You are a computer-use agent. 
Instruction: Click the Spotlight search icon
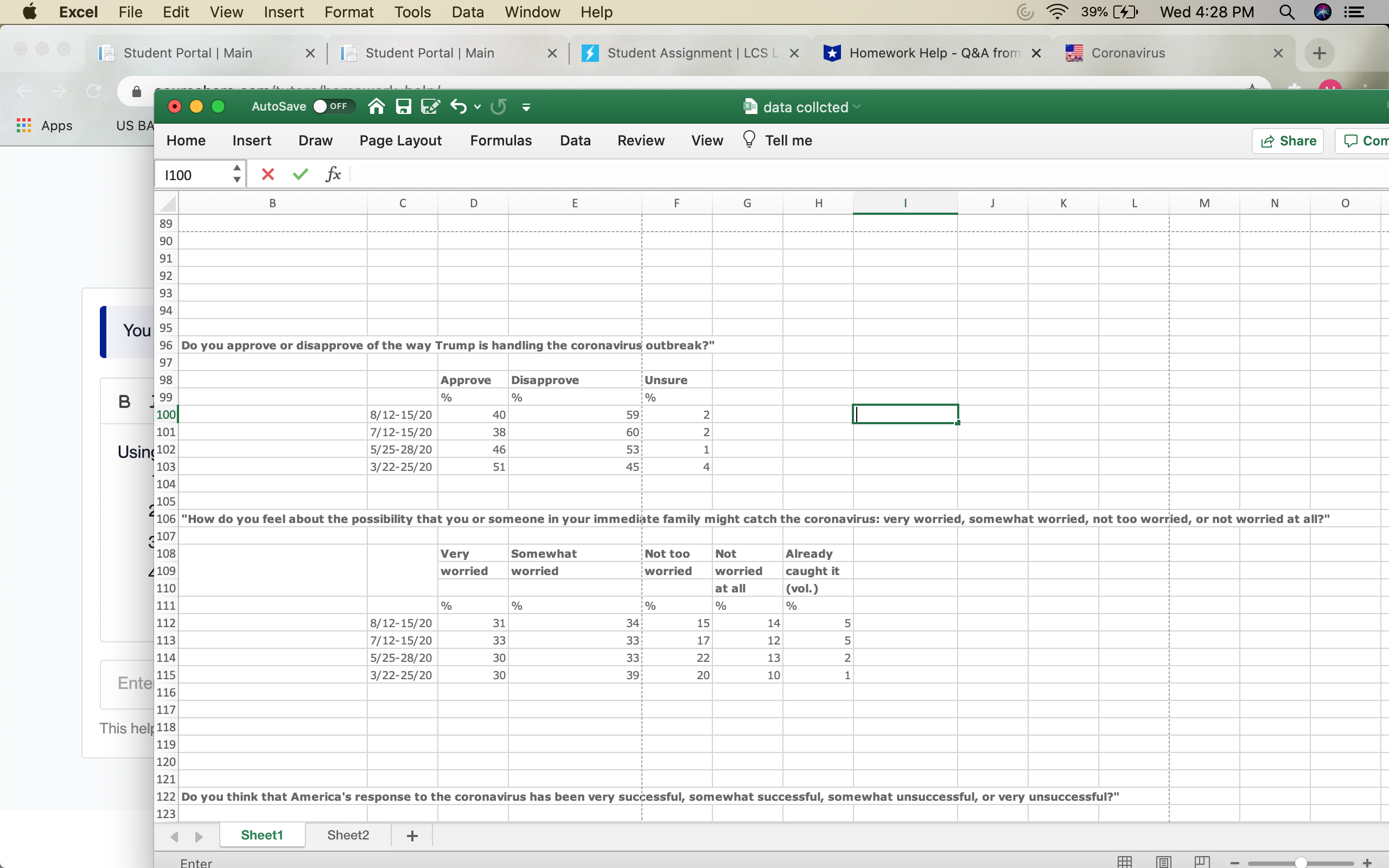1286,12
